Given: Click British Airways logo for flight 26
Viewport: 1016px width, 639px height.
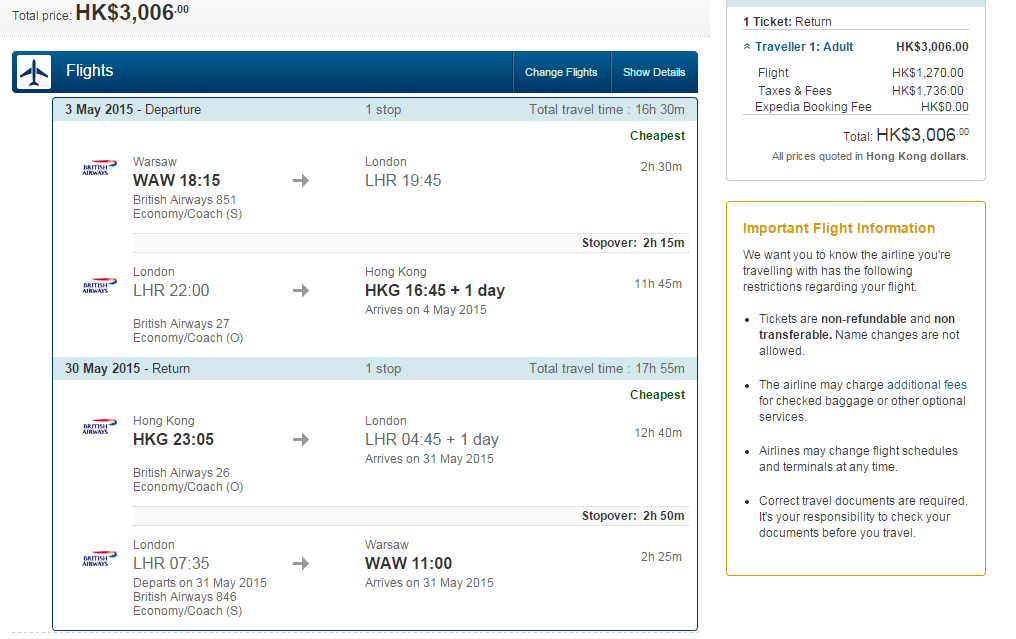Looking at the screenshot, I should [x=99, y=426].
